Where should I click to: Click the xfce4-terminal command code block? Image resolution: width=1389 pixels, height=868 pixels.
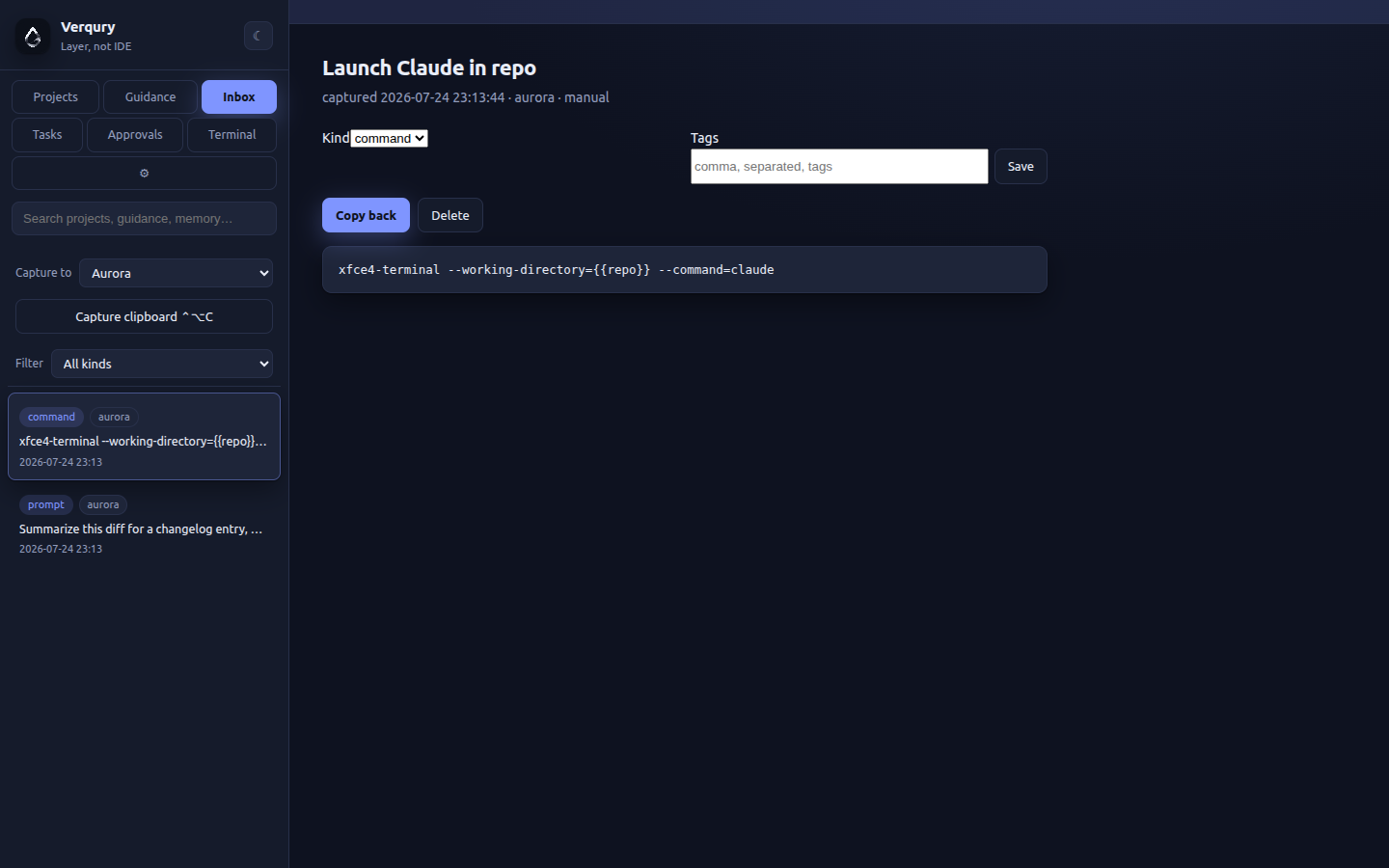click(x=685, y=270)
